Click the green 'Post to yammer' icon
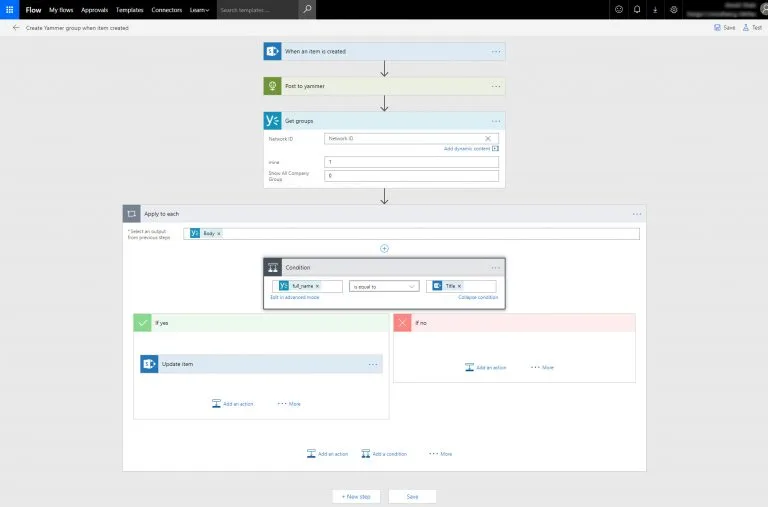 click(272, 86)
